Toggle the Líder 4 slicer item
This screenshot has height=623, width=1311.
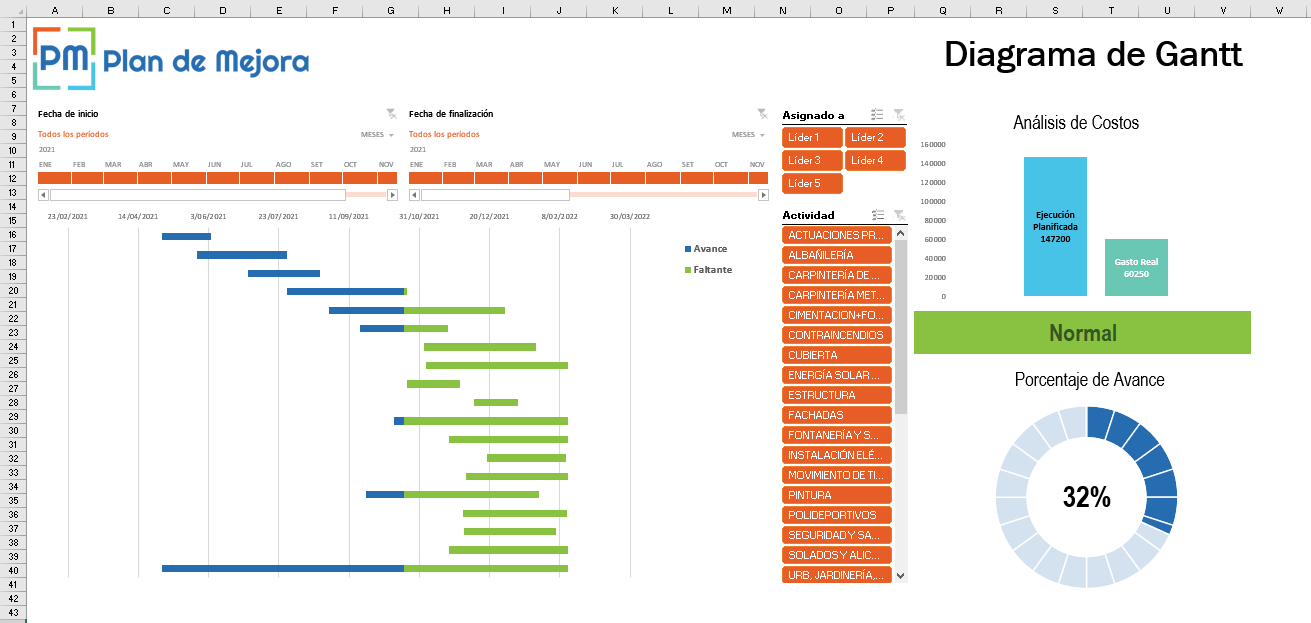click(875, 160)
